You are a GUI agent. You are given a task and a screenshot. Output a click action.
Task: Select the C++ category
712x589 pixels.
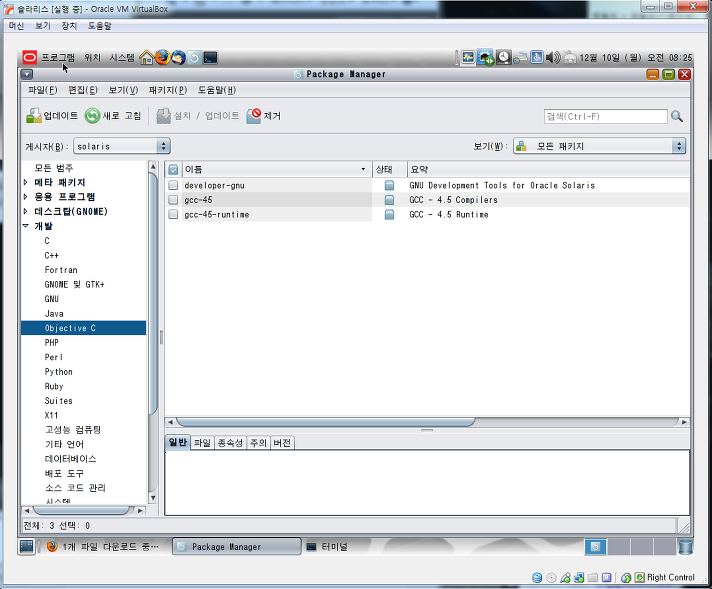[x=51, y=255]
